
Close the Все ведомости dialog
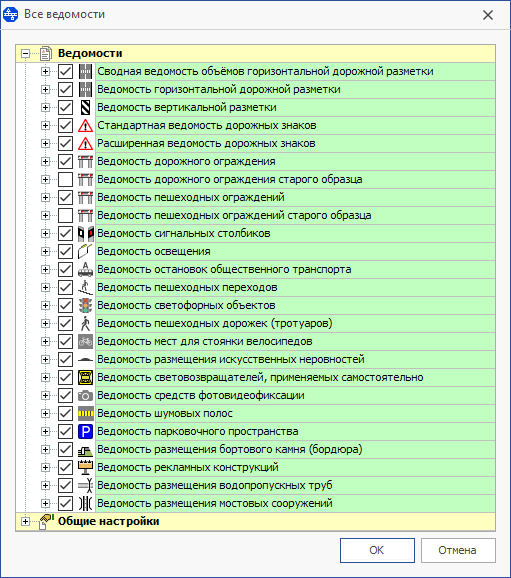[488, 15]
